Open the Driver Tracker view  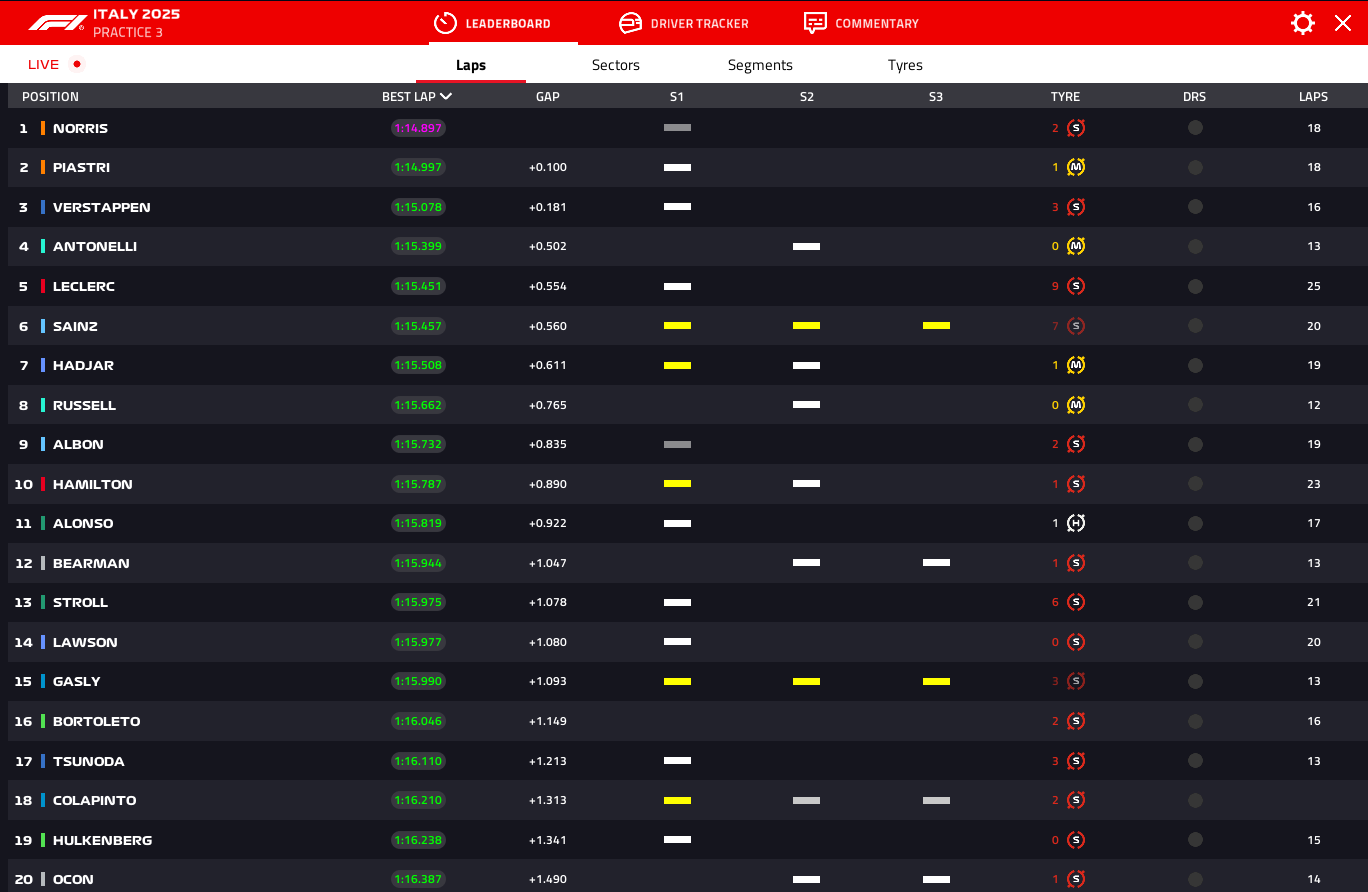[684, 23]
